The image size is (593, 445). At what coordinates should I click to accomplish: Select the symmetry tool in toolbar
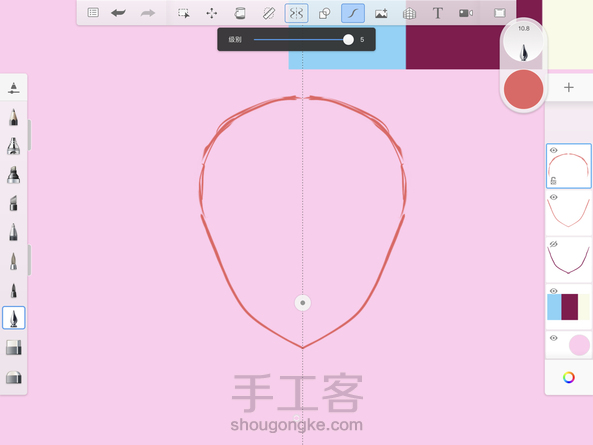click(x=296, y=13)
